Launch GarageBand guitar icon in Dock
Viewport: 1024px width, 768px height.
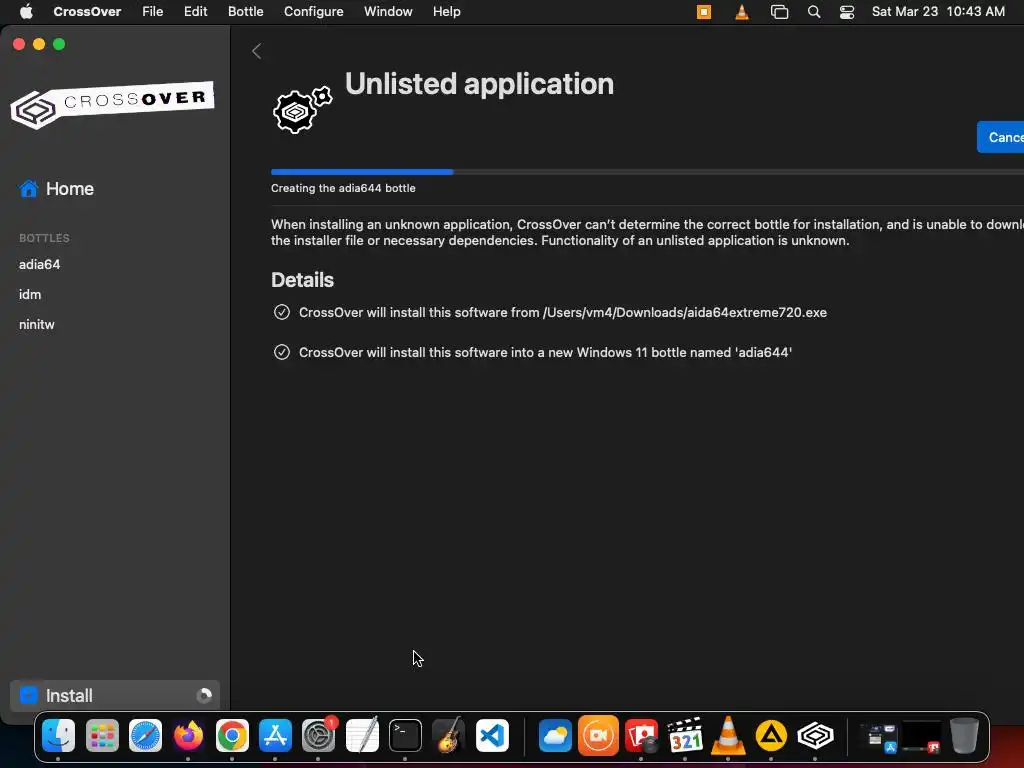point(449,735)
